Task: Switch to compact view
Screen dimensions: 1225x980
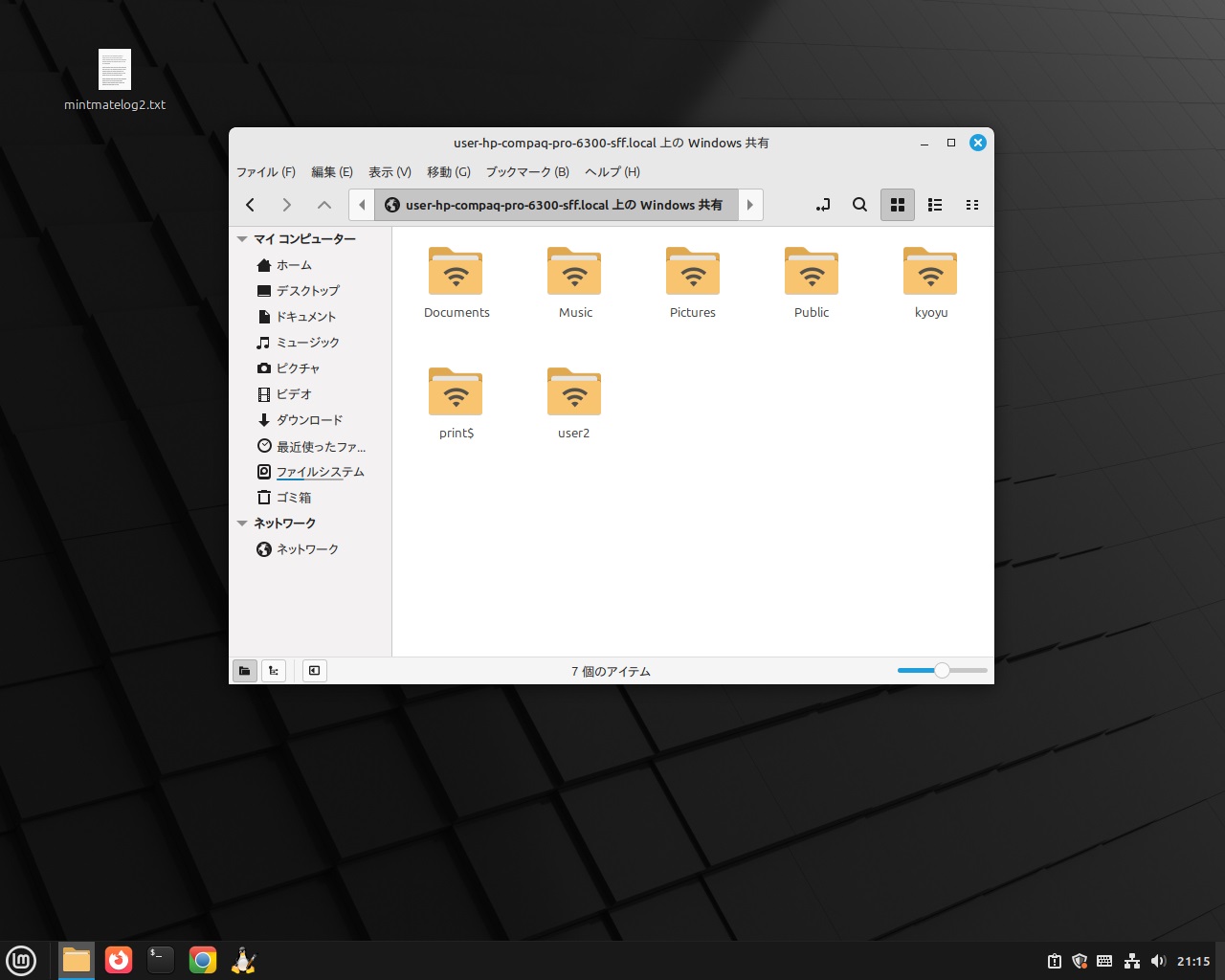Action: point(972,205)
